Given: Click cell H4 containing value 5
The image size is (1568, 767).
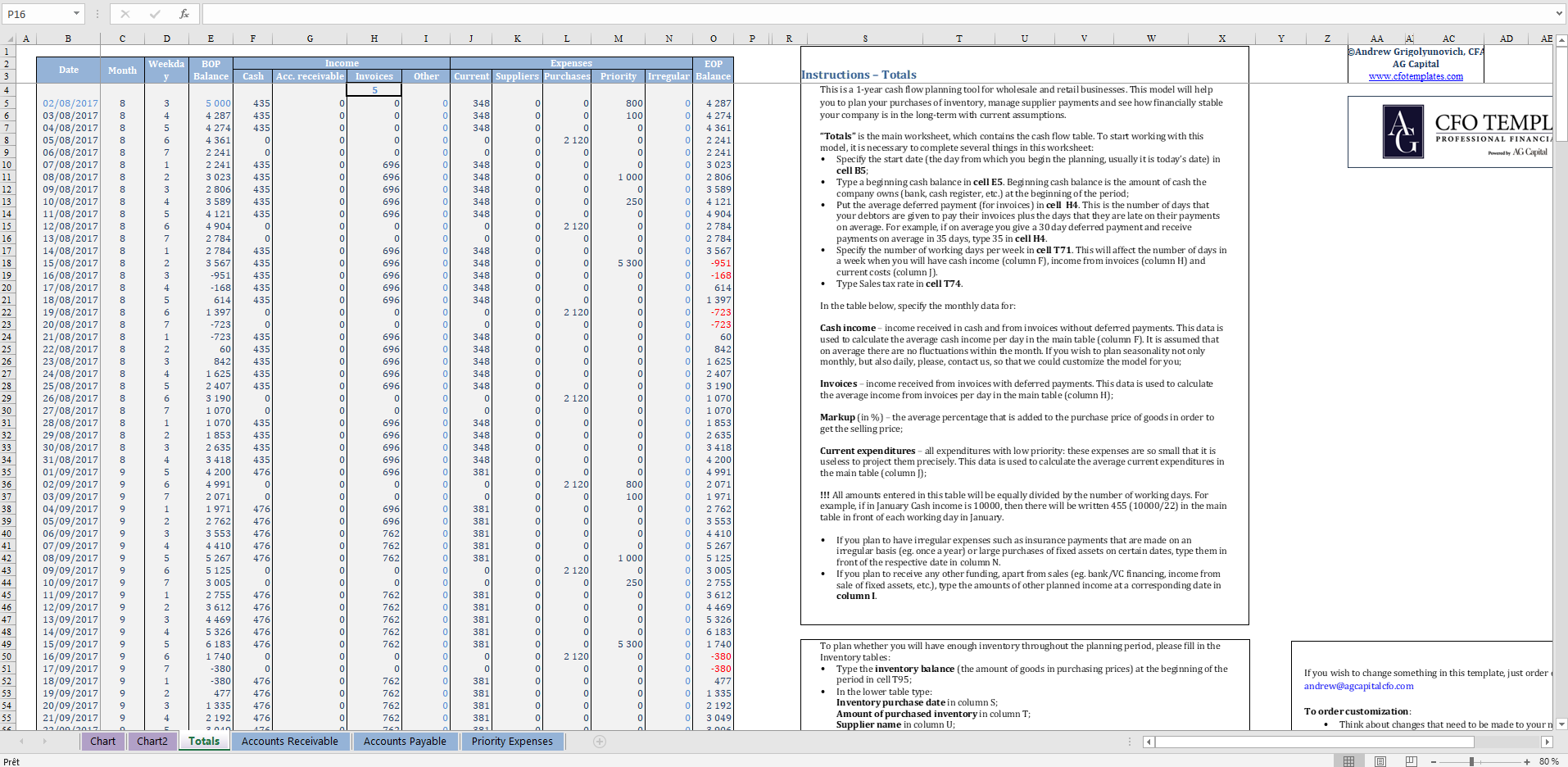Looking at the screenshot, I should click(x=374, y=90).
